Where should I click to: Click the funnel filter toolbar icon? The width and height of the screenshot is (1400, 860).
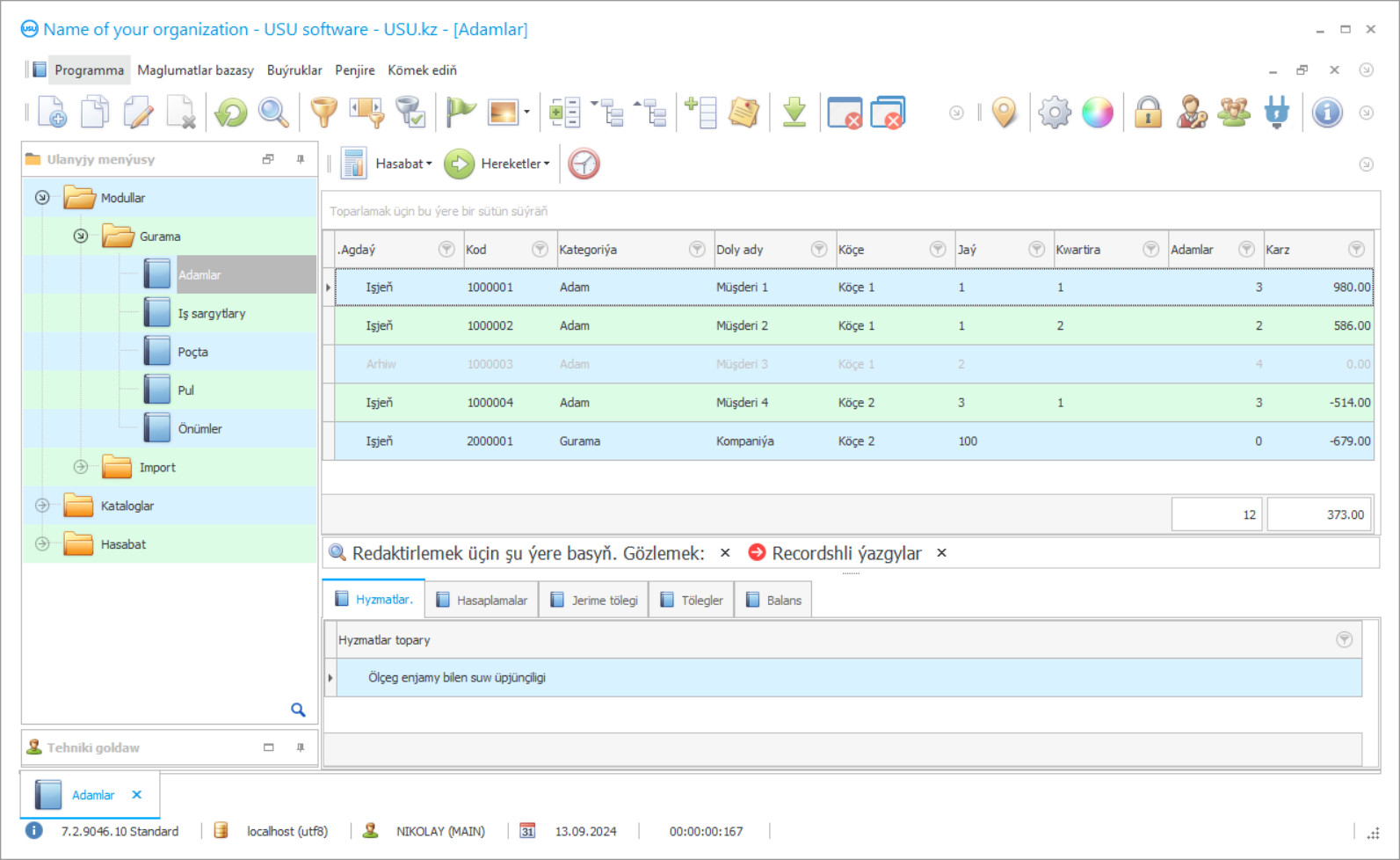324,113
